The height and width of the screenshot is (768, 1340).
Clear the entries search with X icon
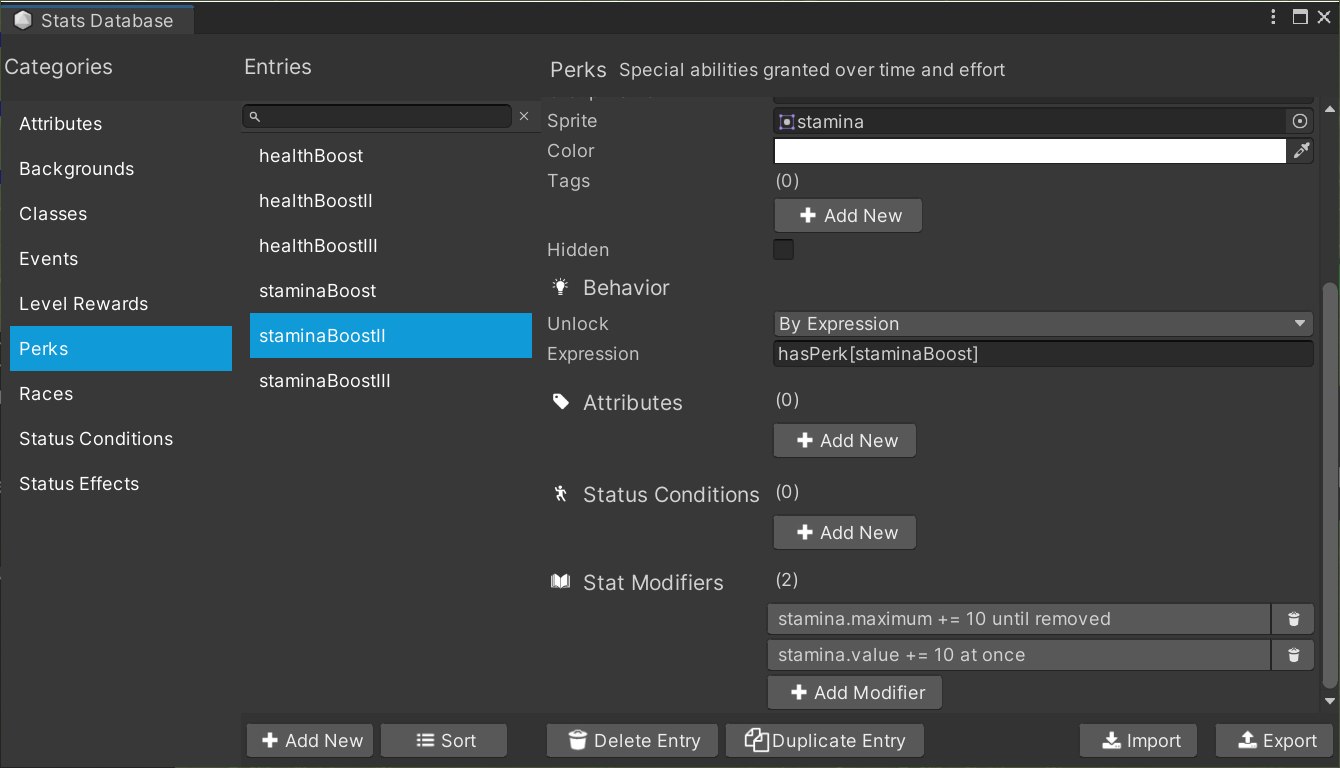click(523, 117)
